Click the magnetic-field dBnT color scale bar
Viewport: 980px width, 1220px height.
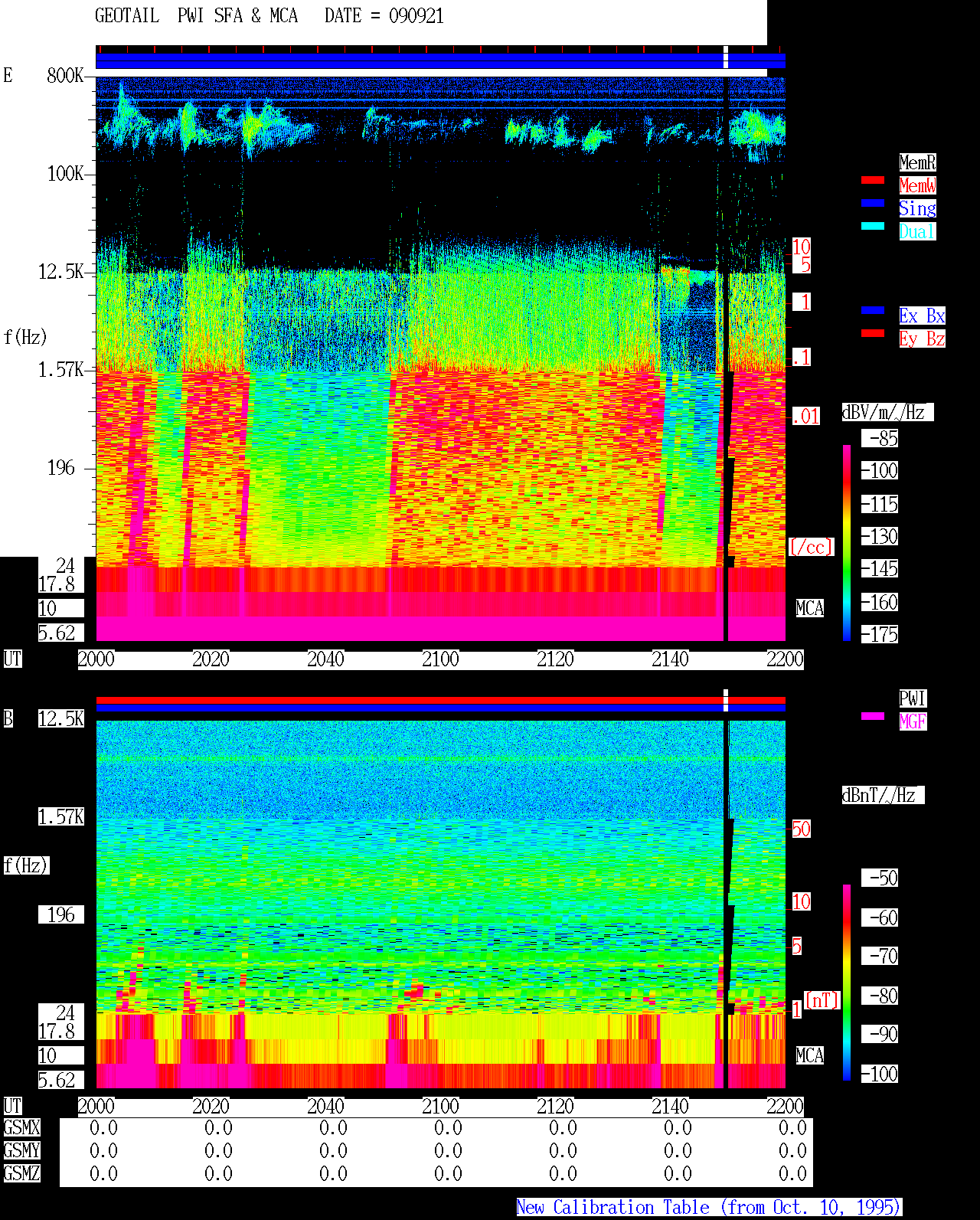(x=847, y=983)
